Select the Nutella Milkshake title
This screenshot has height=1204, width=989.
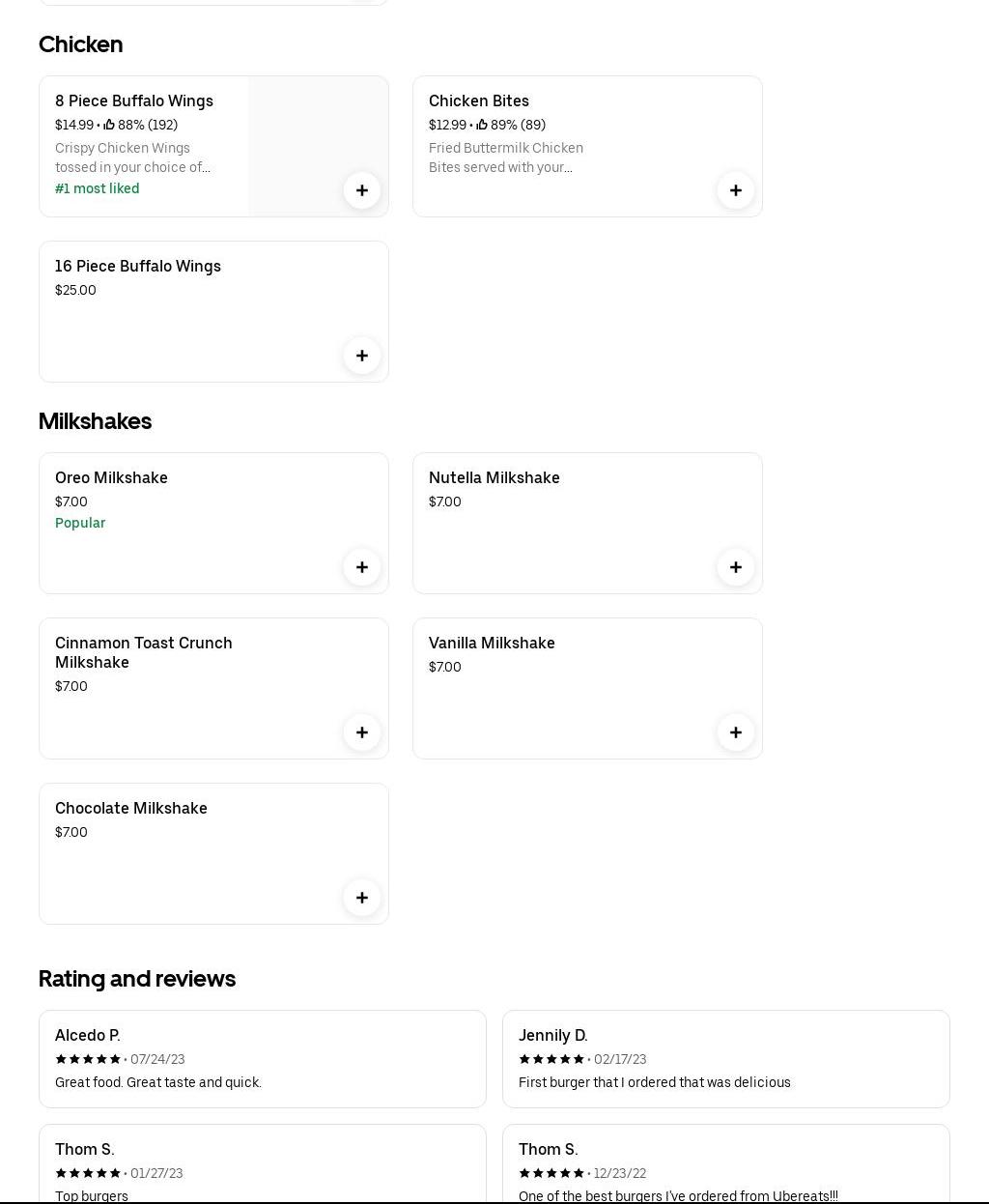tap(494, 478)
